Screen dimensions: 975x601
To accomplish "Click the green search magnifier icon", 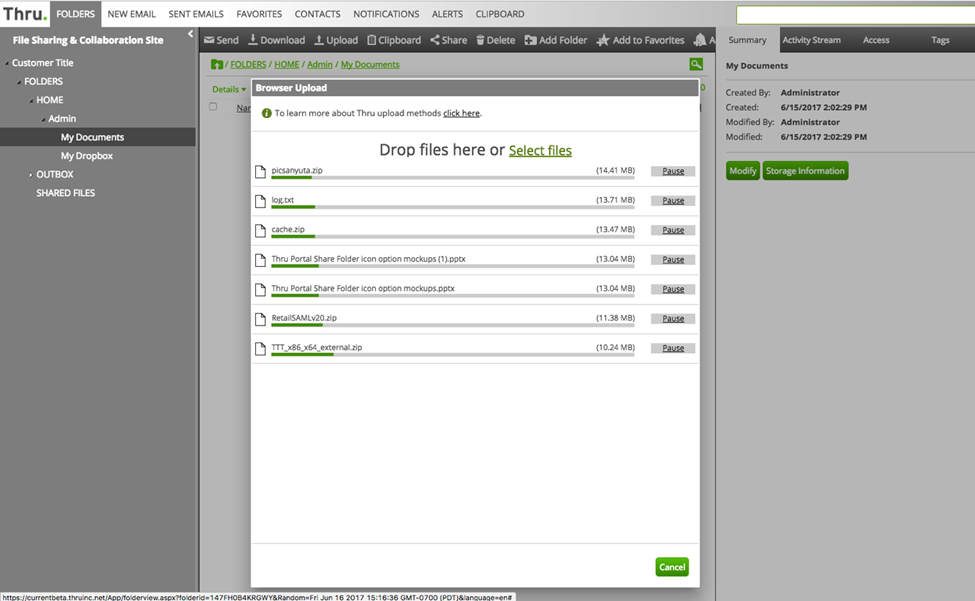I will (x=696, y=64).
